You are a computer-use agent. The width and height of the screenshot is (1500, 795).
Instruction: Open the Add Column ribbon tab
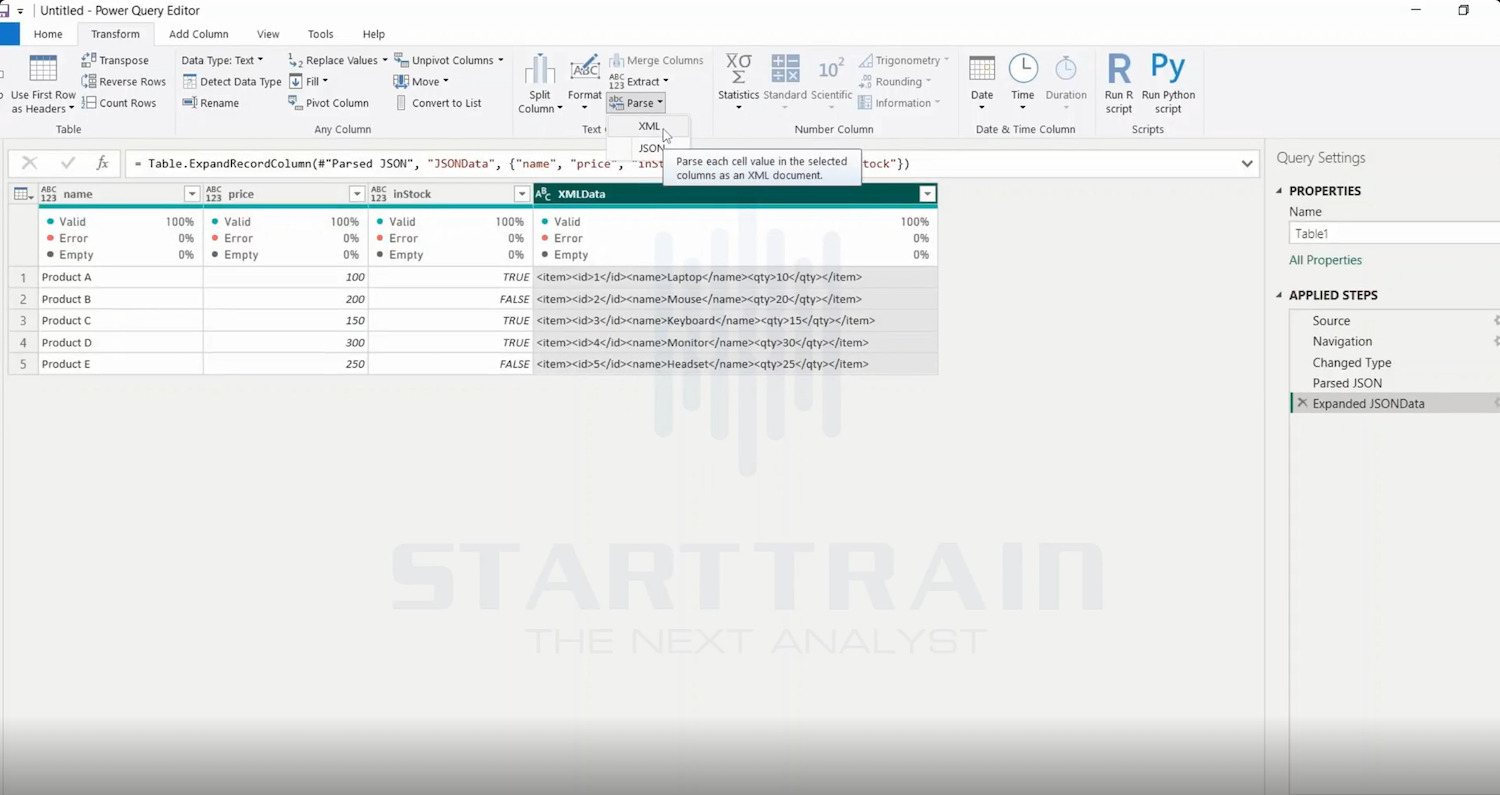click(199, 34)
